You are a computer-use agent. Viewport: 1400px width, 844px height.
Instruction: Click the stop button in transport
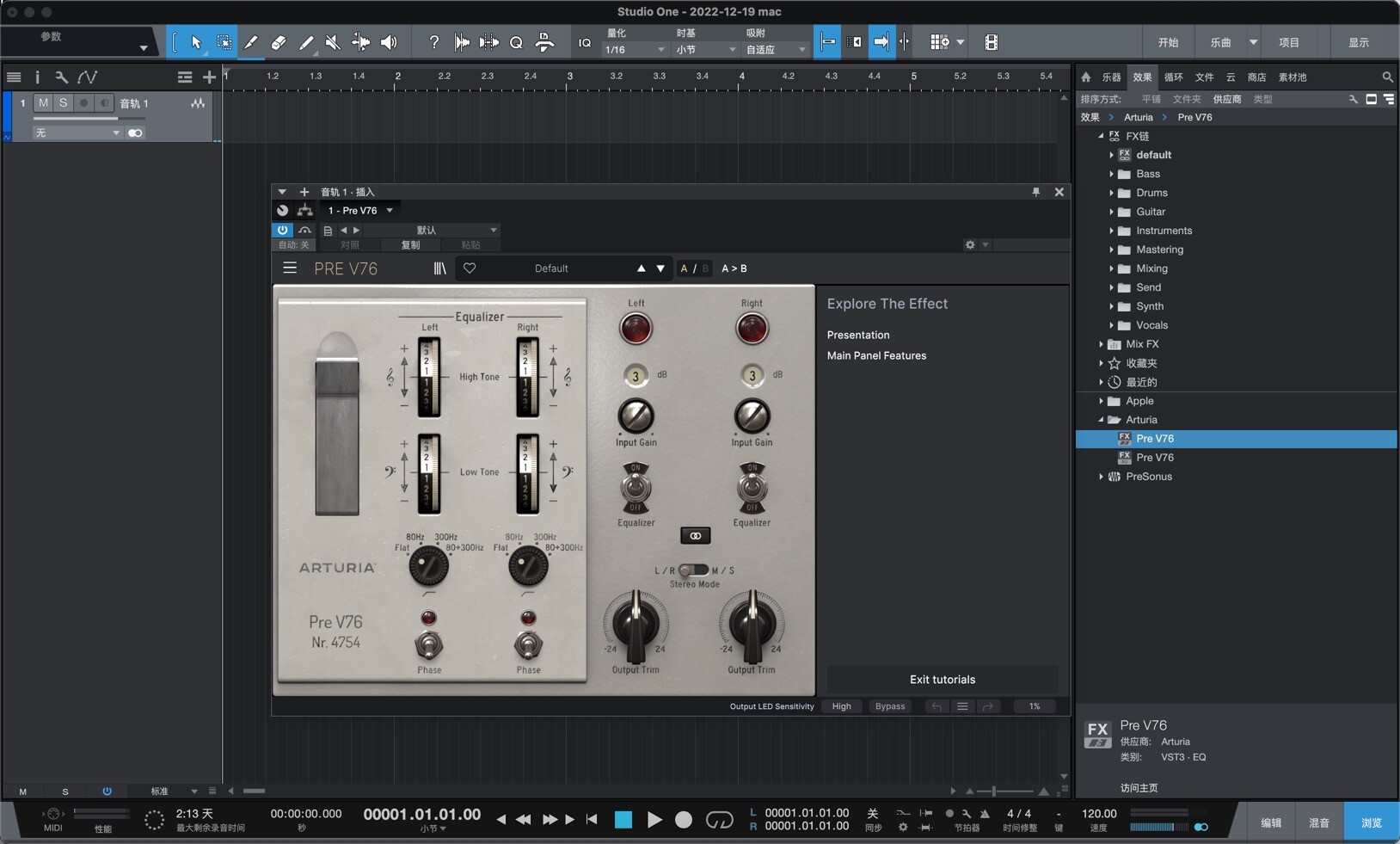(x=623, y=820)
